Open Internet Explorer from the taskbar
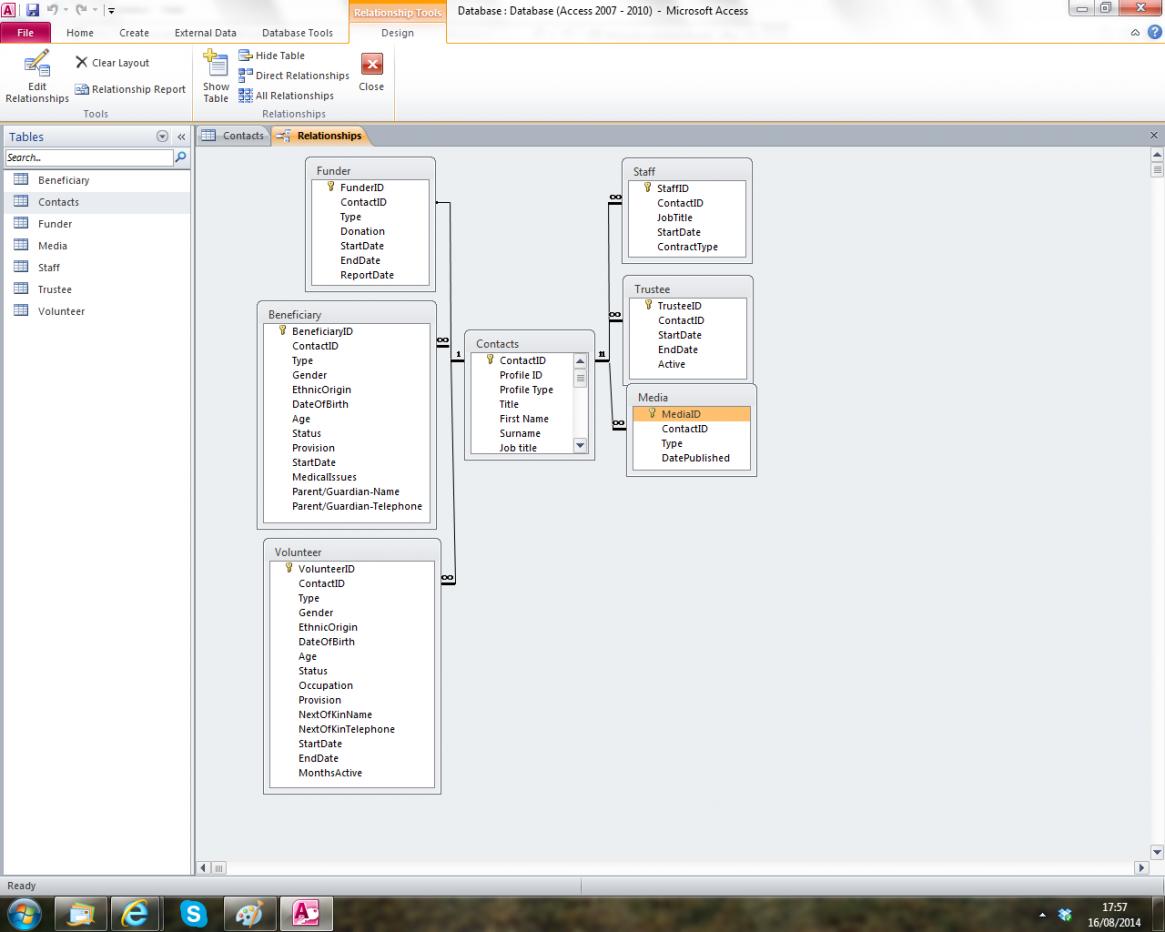Viewport: 1165px width, 932px height. tap(134, 913)
